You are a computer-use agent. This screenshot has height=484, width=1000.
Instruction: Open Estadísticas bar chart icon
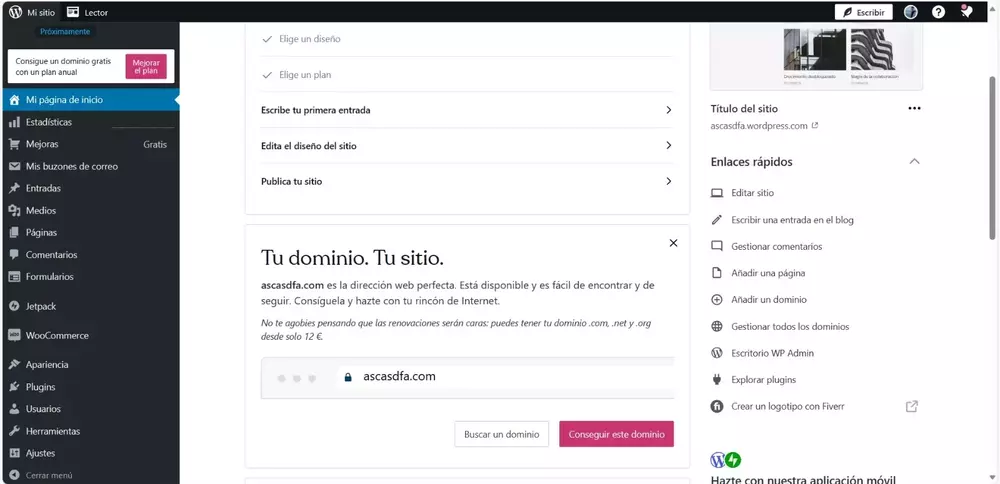tap(14, 122)
